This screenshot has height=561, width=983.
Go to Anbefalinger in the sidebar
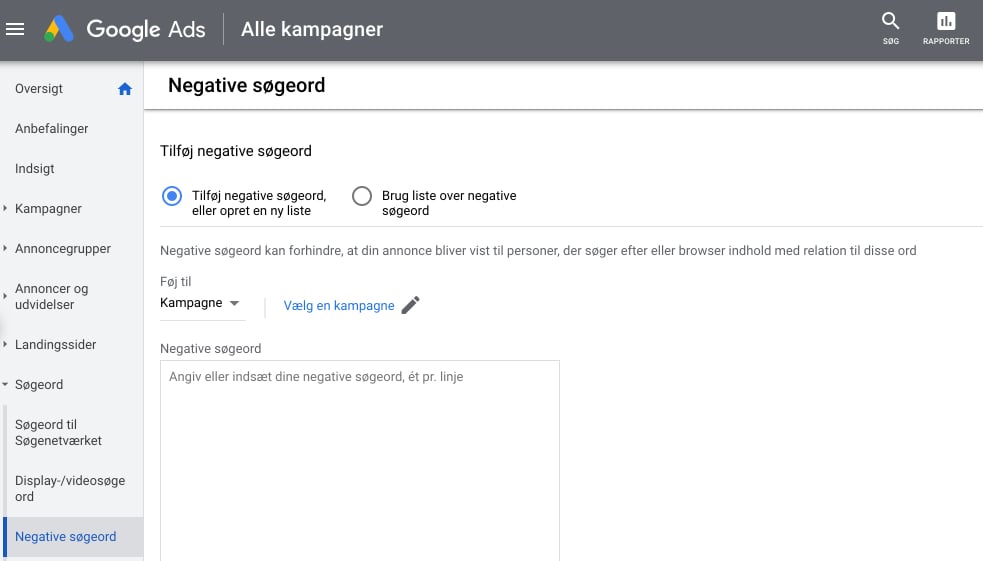pyautogui.click(x=52, y=129)
